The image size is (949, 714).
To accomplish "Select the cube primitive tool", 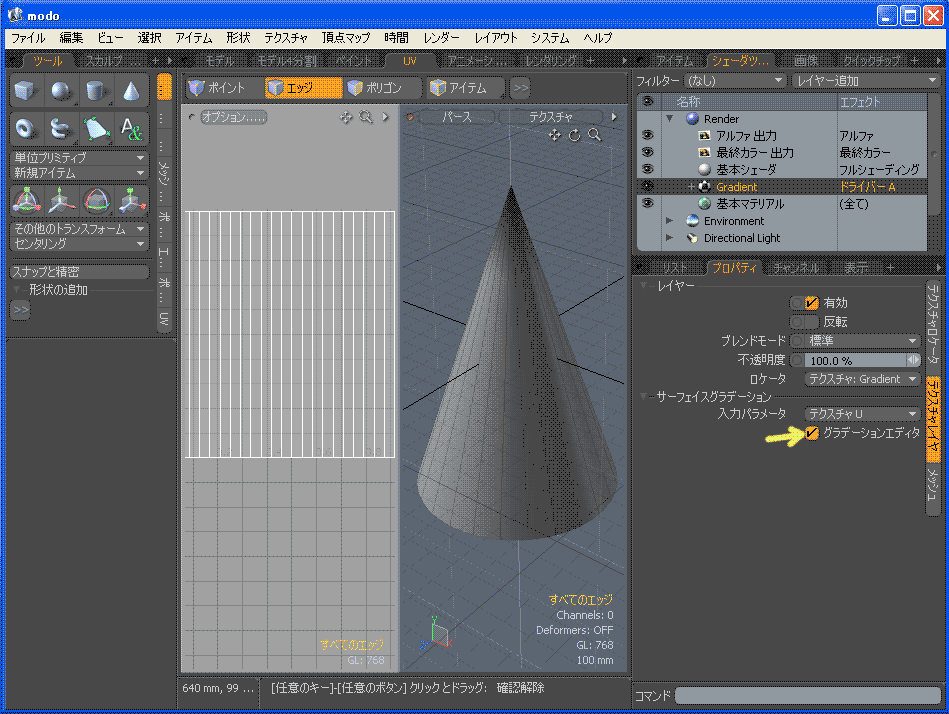I will pos(25,91).
